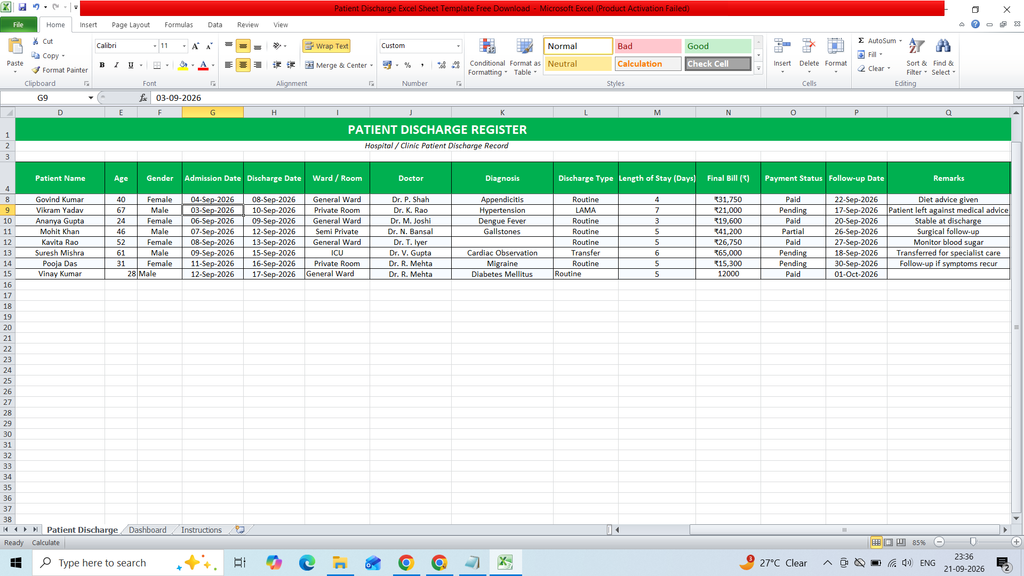The height and width of the screenshot is (576, 1024).
Task: Open the Sort & Filter dropdown
Action: (916, 56)
